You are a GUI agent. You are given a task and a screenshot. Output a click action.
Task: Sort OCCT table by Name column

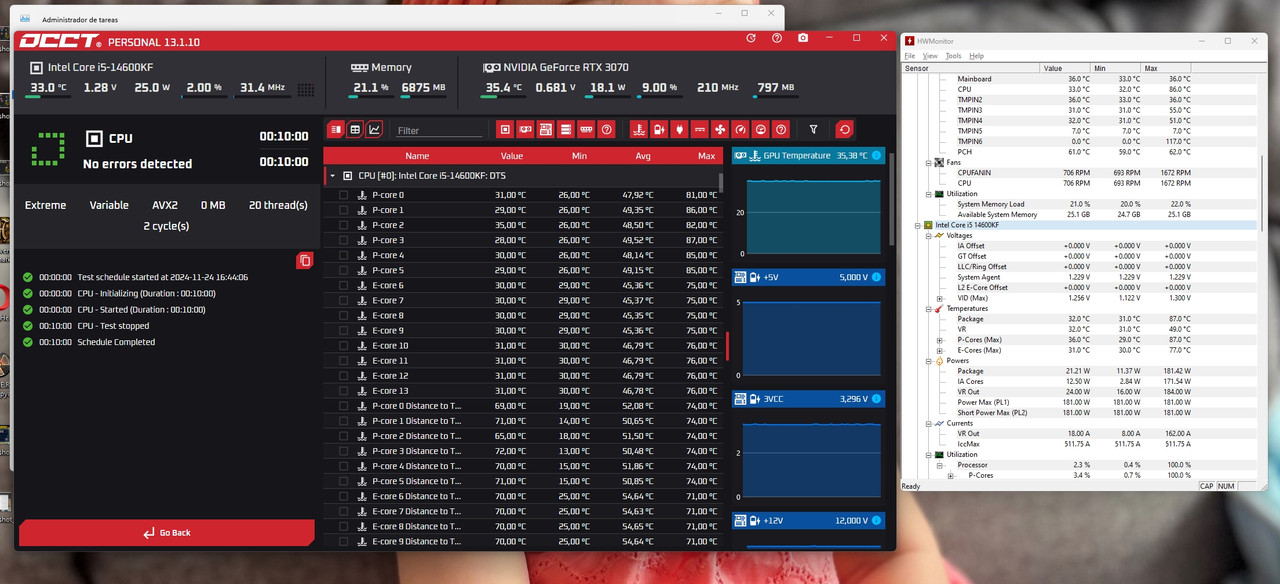click(417, 156)
